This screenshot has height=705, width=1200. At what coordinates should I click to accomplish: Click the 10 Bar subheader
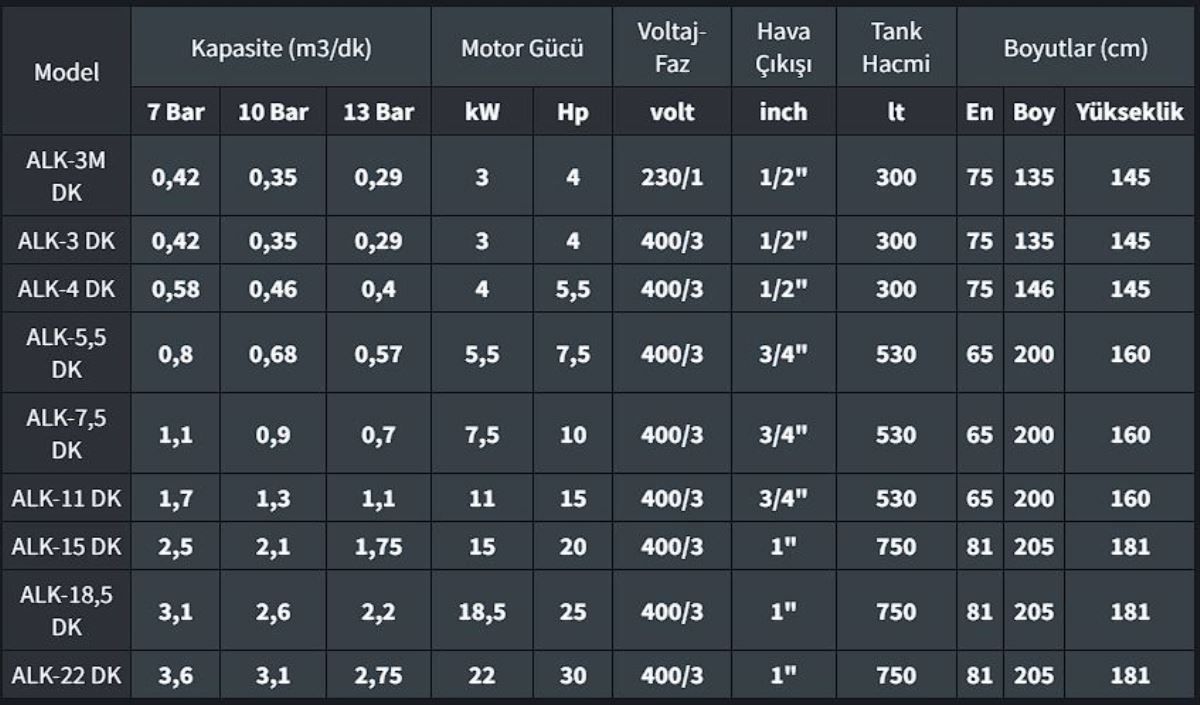tap(272, 112)
